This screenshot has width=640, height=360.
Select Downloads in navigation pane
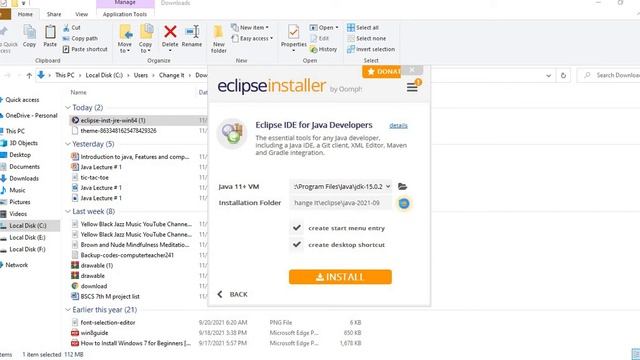point(24,178)
